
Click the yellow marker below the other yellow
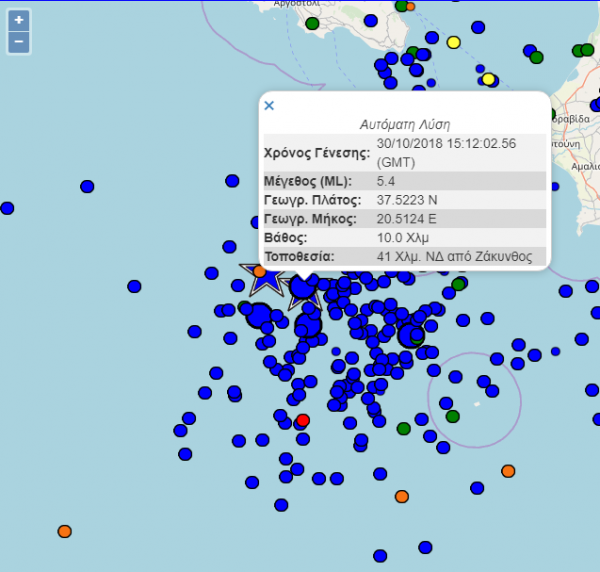(x=488, y=79)
